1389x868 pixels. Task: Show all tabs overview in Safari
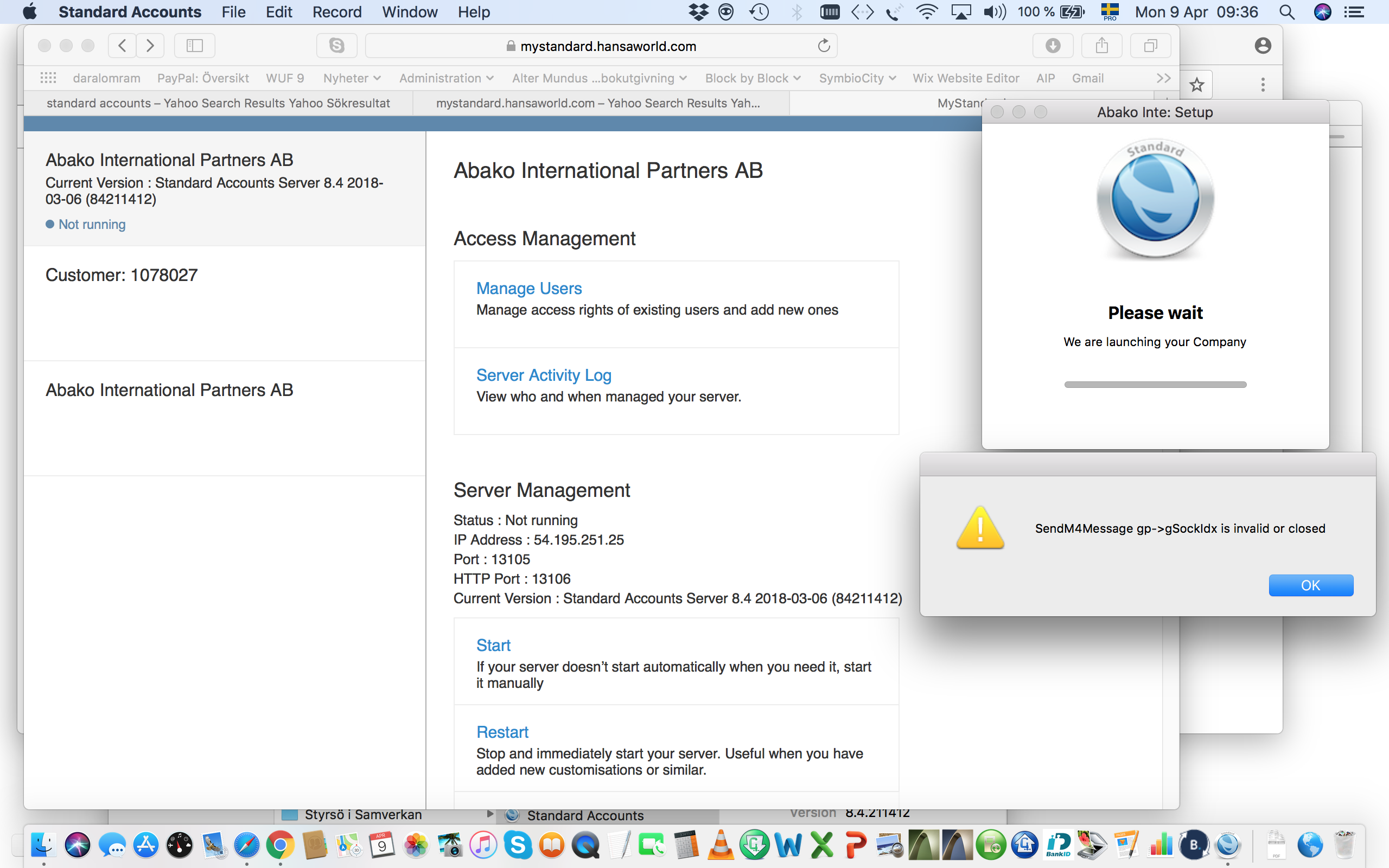click(1150, 46)
